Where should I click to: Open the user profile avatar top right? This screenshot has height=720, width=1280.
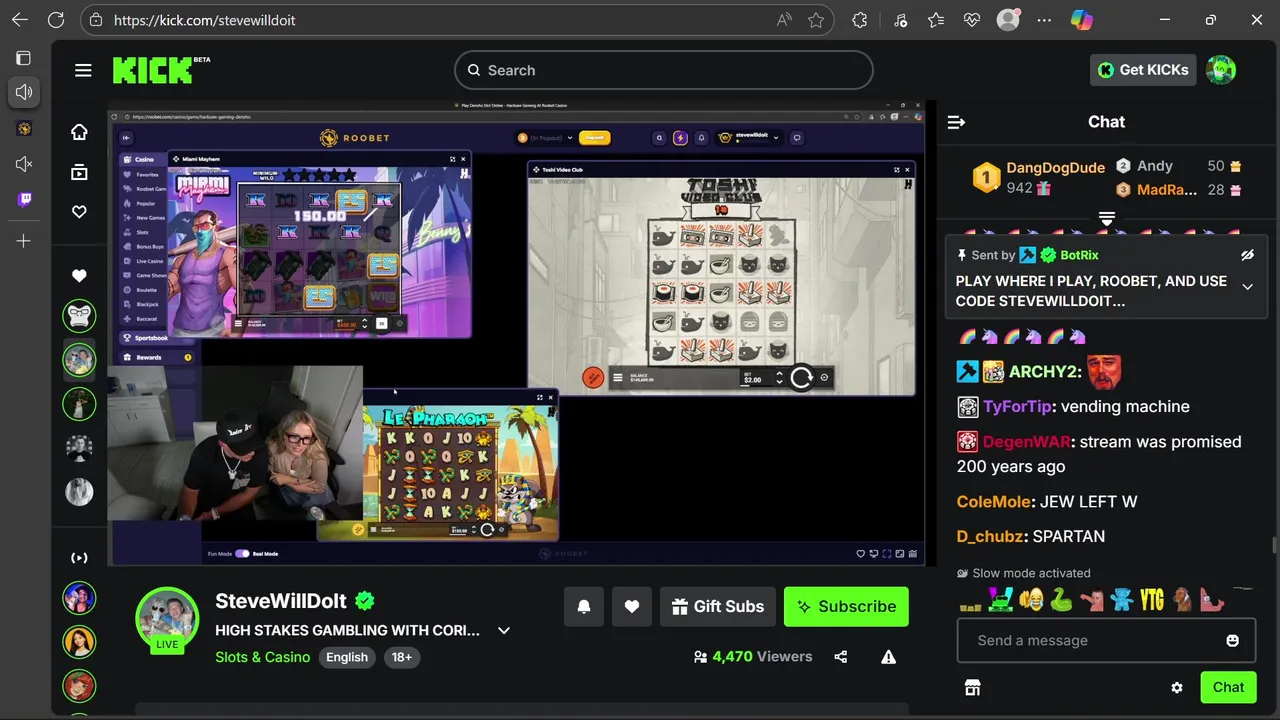point(1221,70)
